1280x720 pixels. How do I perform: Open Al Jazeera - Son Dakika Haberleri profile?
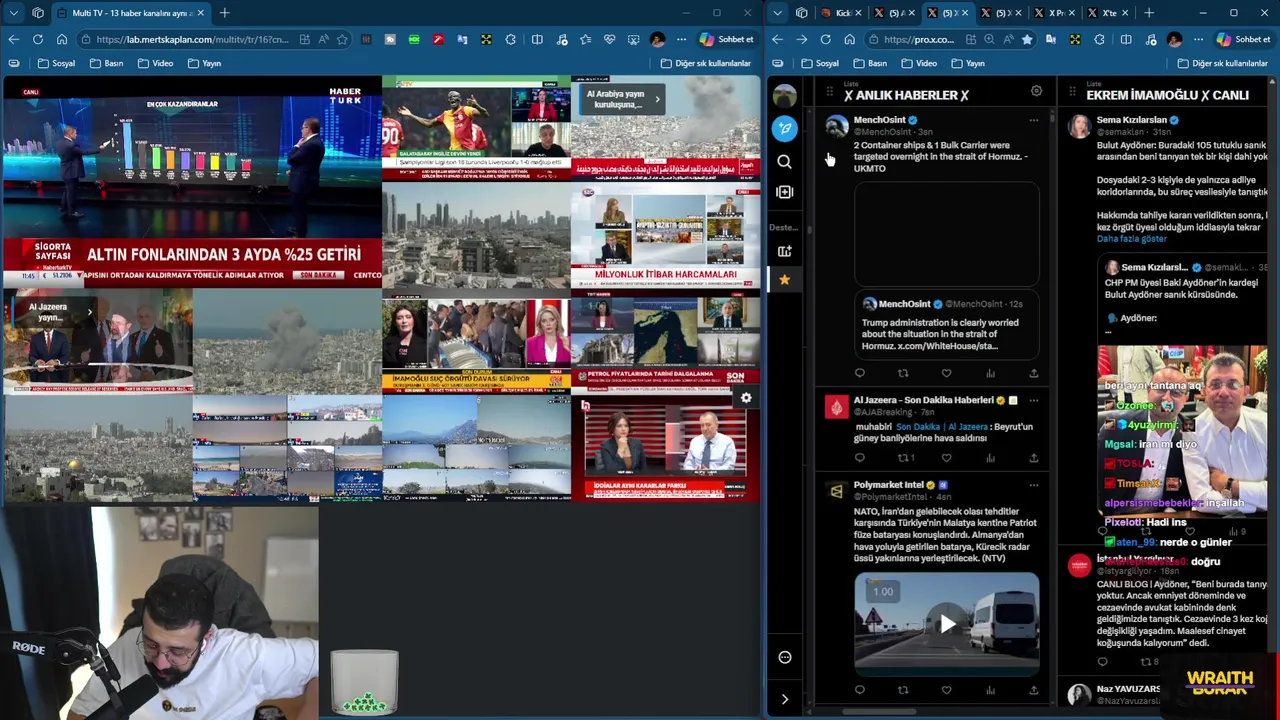coord(923,400)
